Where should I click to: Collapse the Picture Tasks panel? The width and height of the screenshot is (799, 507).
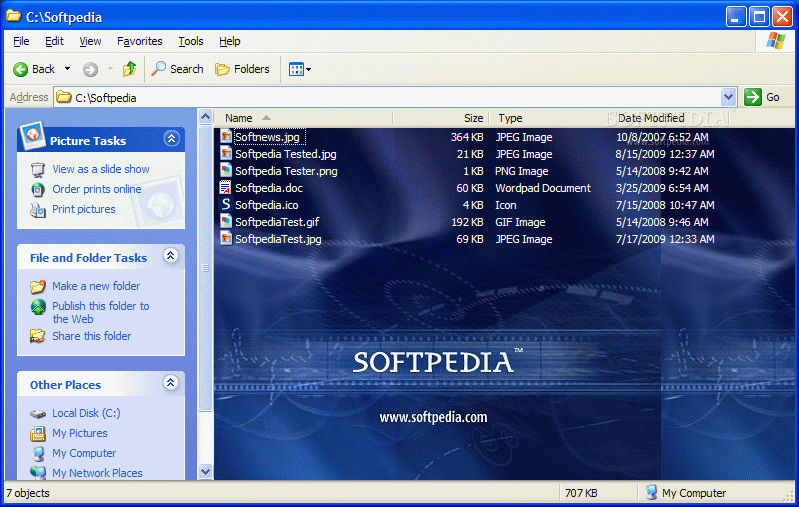click(171, 139)
